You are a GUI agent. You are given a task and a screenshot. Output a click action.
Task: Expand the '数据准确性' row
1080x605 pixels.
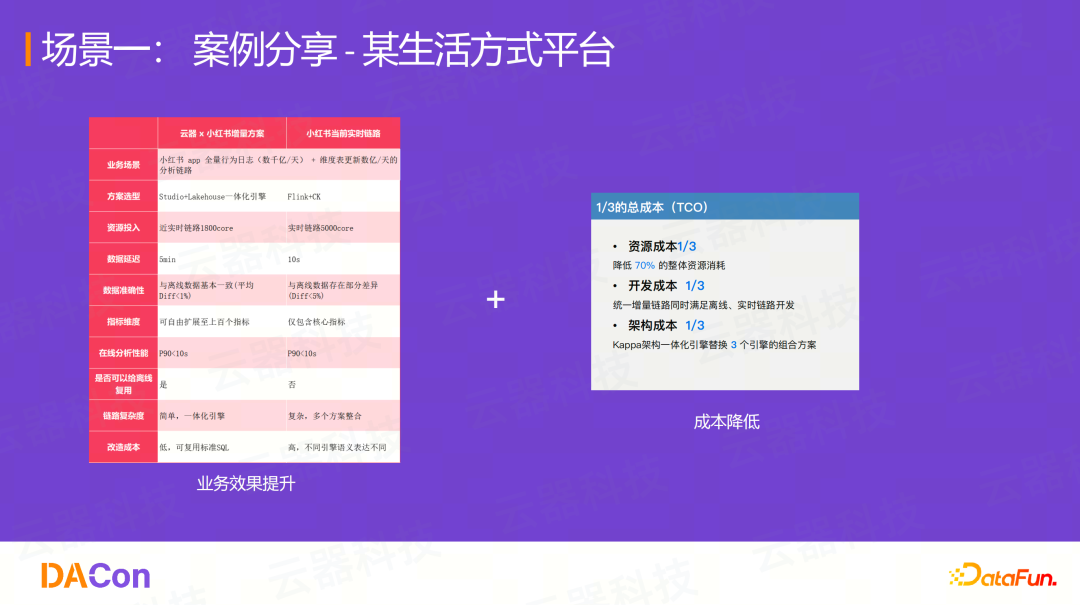click(122, 289)
